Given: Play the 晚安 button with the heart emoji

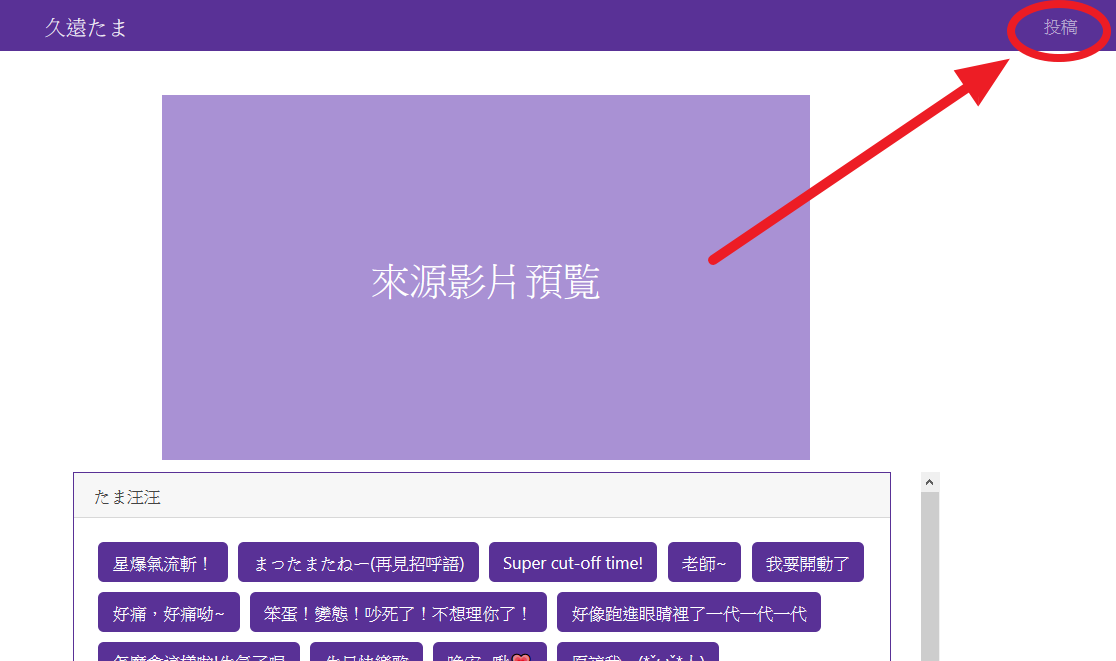Looking at the screenshot, I should point(489,654).
